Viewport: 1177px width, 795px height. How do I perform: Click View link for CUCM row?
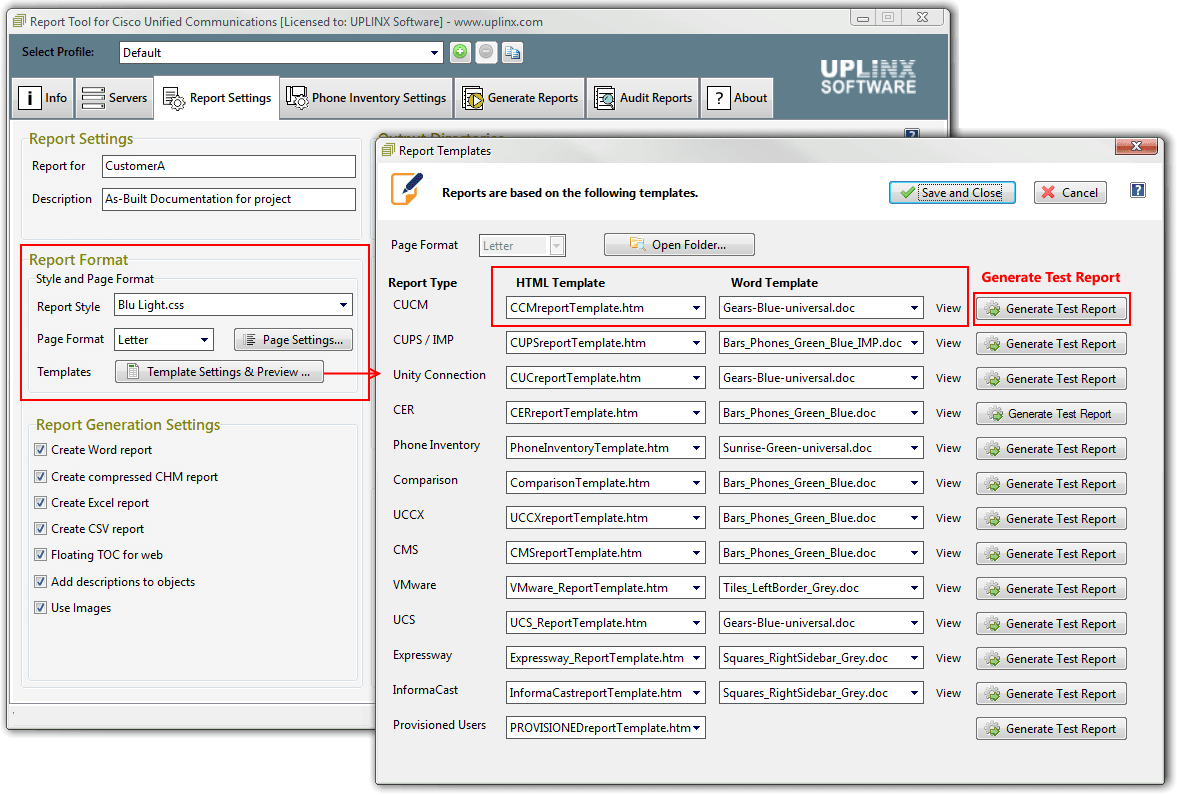tap(948, 309)
